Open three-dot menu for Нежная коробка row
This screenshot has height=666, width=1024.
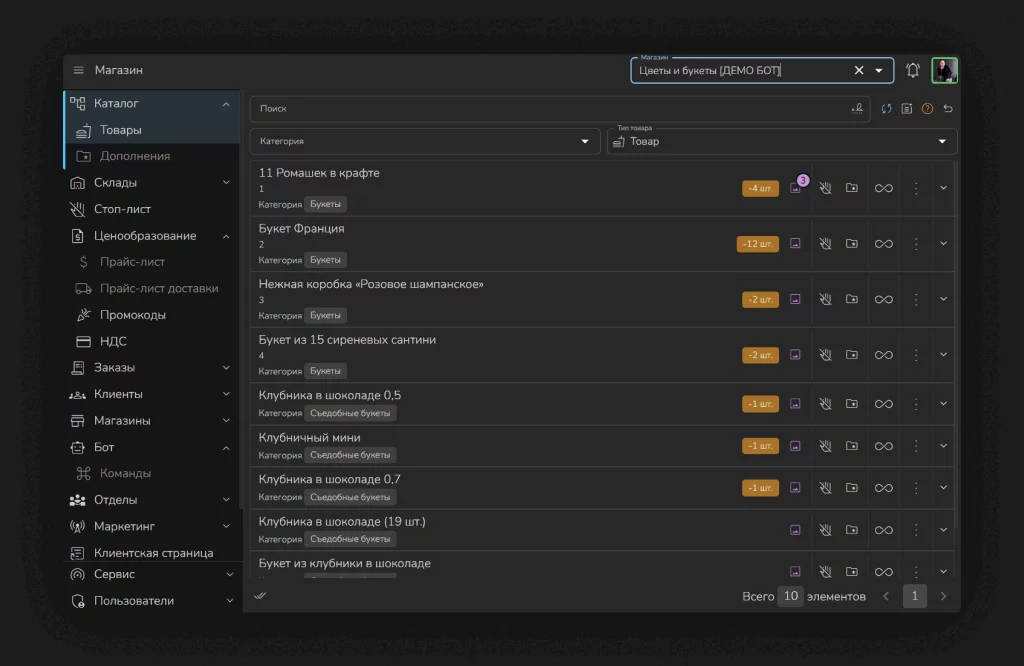pos(916,299)
